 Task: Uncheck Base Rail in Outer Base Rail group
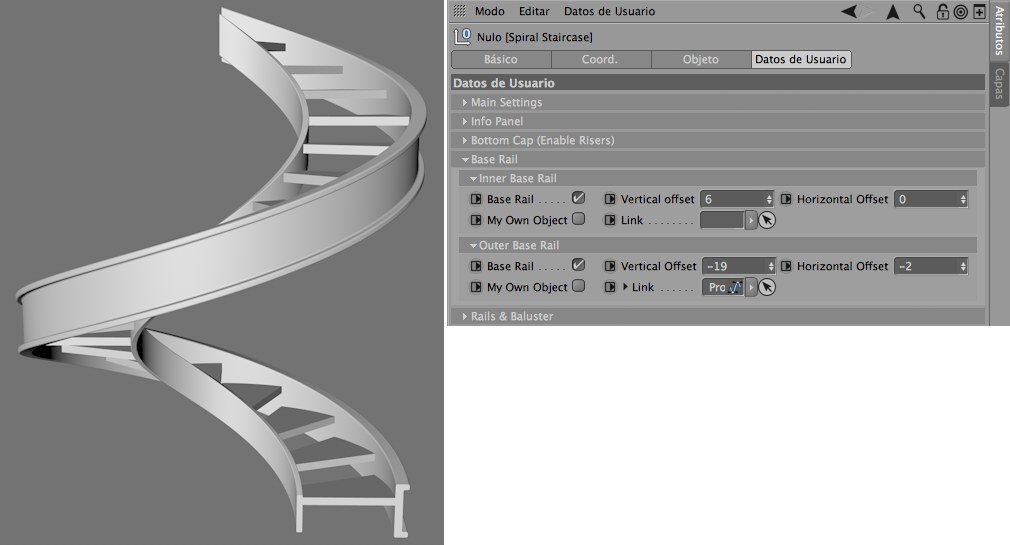(x=578, y=266)
